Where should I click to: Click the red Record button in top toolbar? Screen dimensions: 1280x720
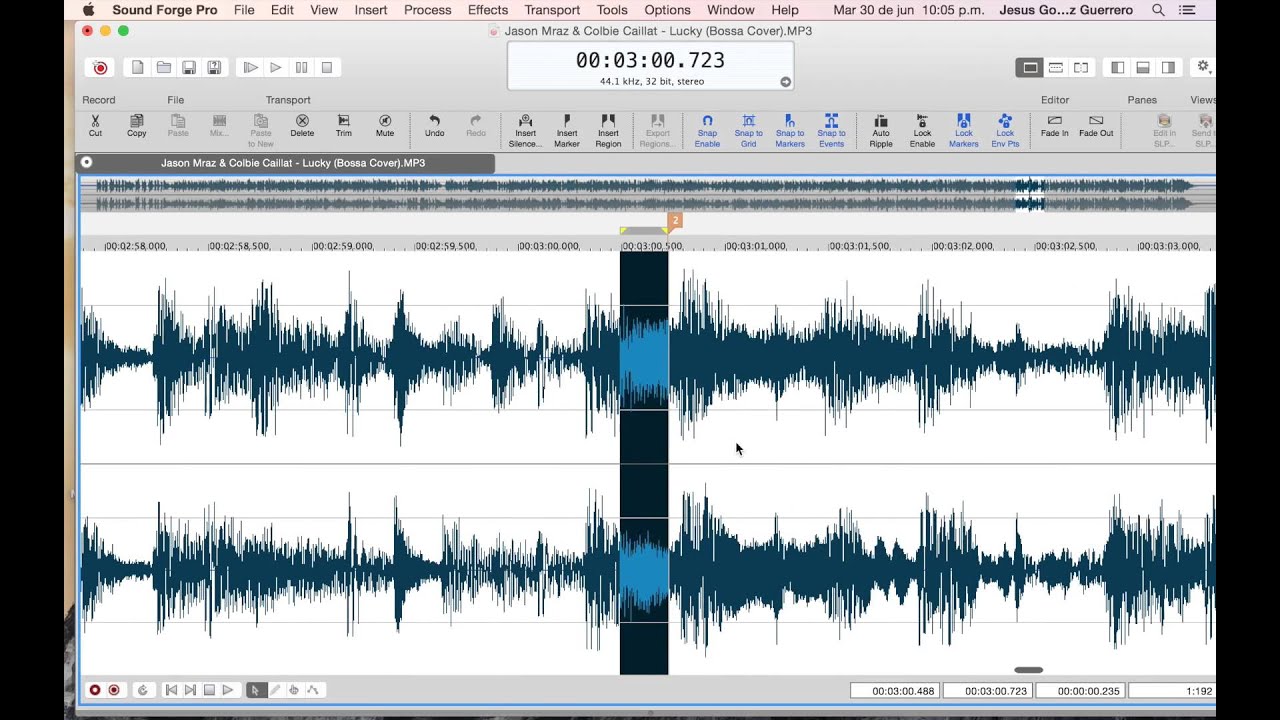click(x=100, y=68)
